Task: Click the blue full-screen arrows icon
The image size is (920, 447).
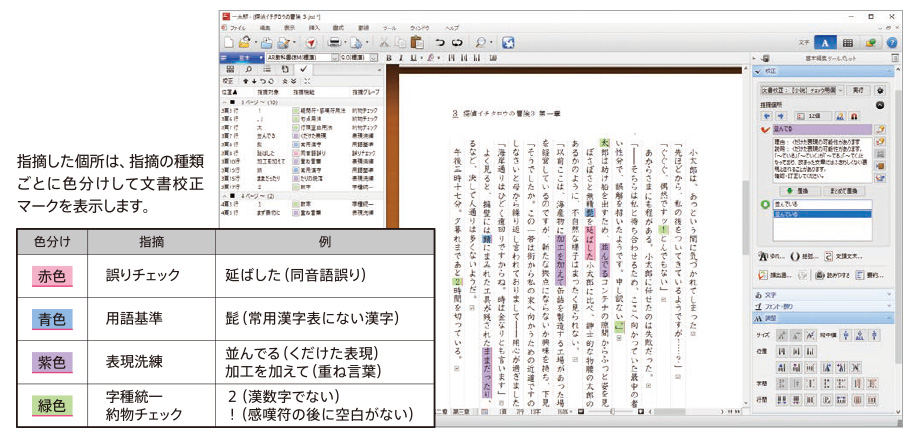Action: click(508, 43)
